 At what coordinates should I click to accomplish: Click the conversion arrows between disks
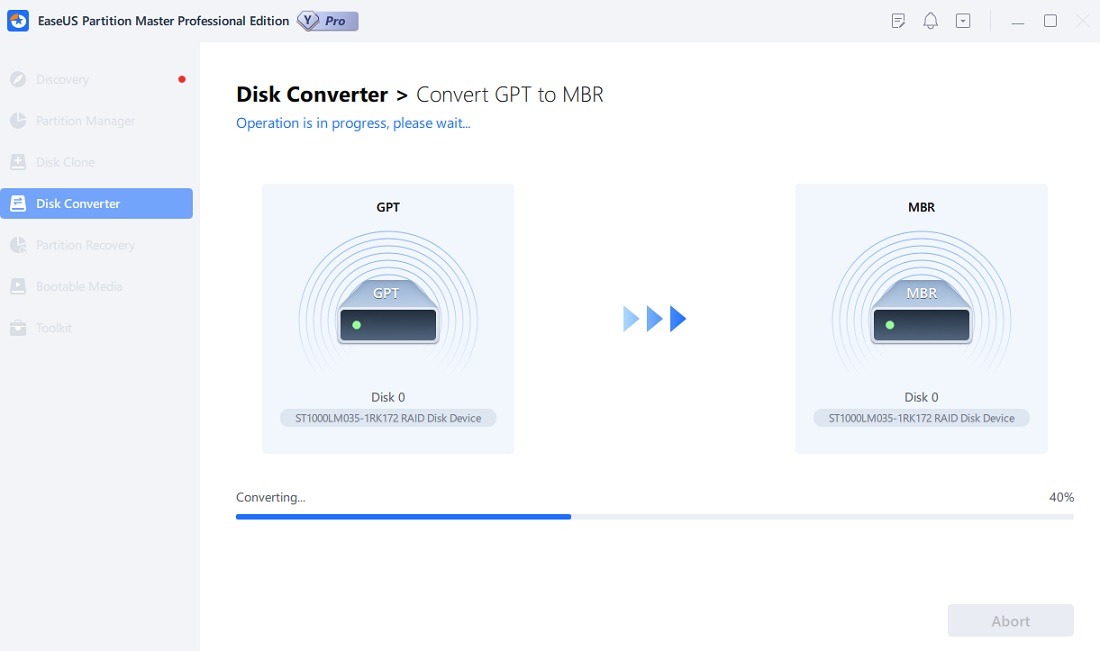pyautogui.click(x=654, y=318)
